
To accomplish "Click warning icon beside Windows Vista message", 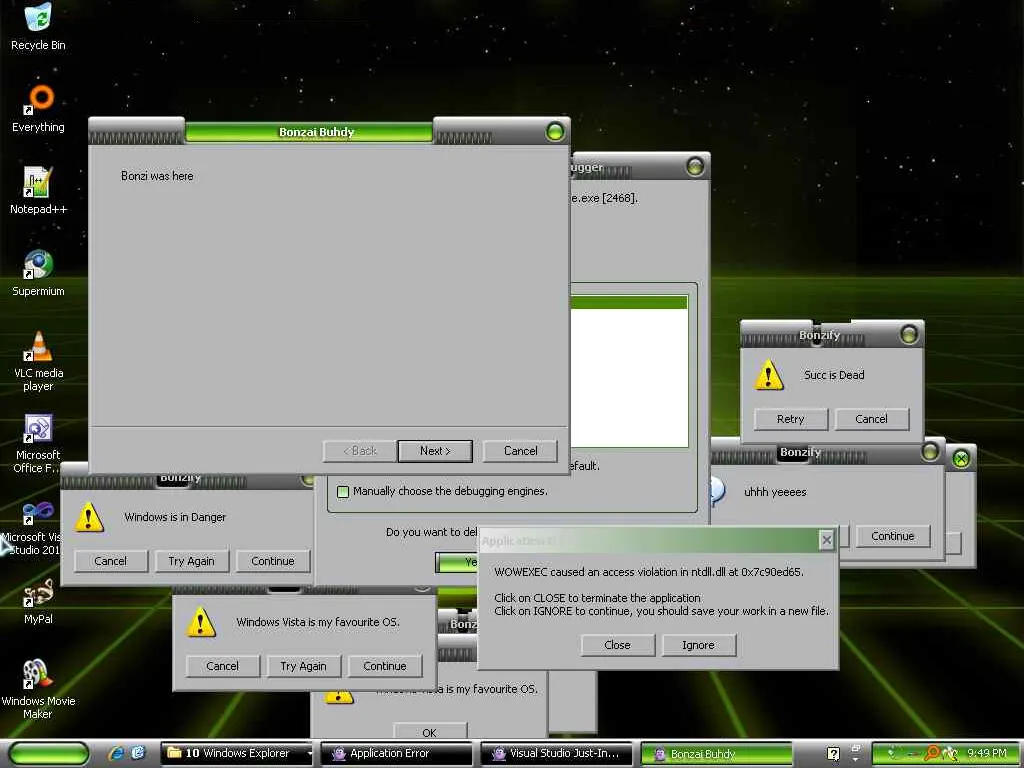I will pyautogui.click(x=200, y=622).
